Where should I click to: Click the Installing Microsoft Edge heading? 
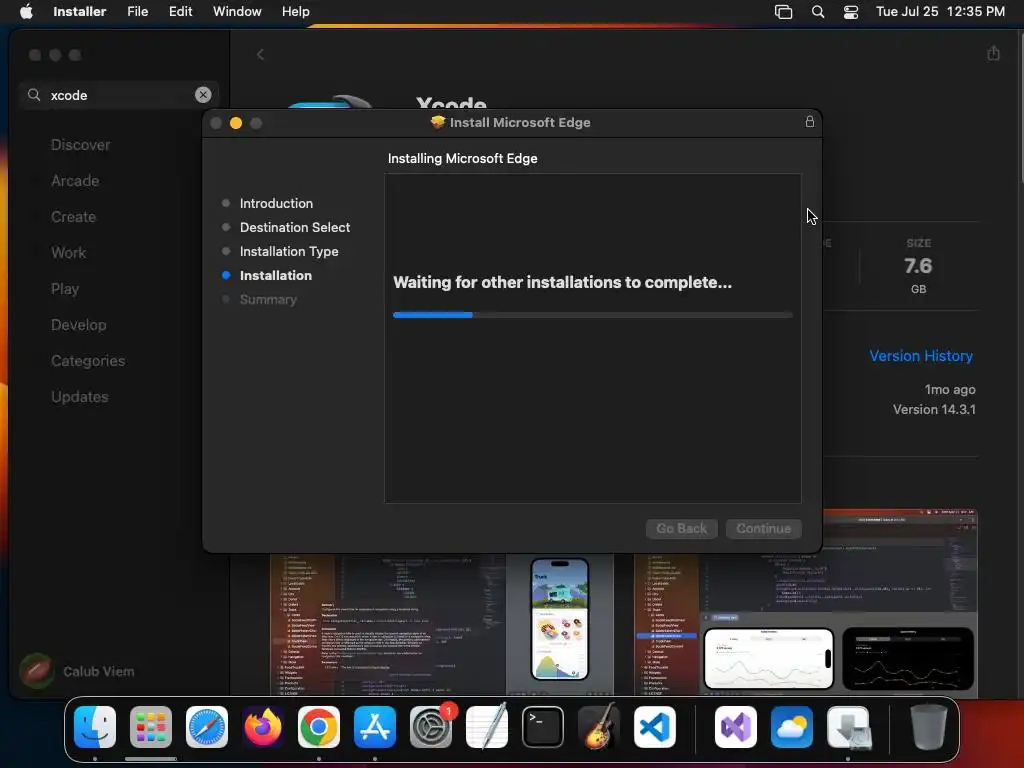[x=462, y=159]
